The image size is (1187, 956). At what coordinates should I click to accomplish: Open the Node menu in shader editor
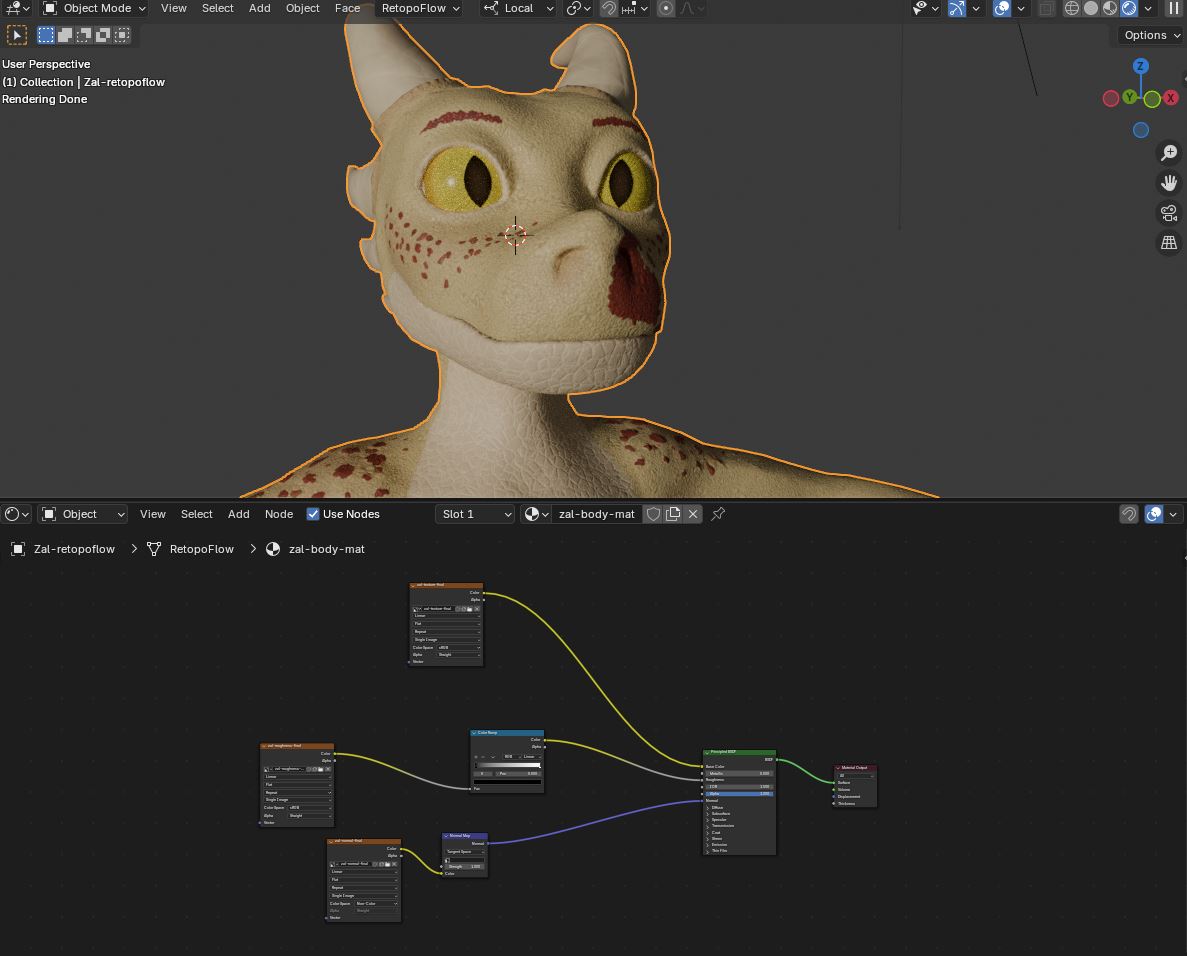click(279, 514)
